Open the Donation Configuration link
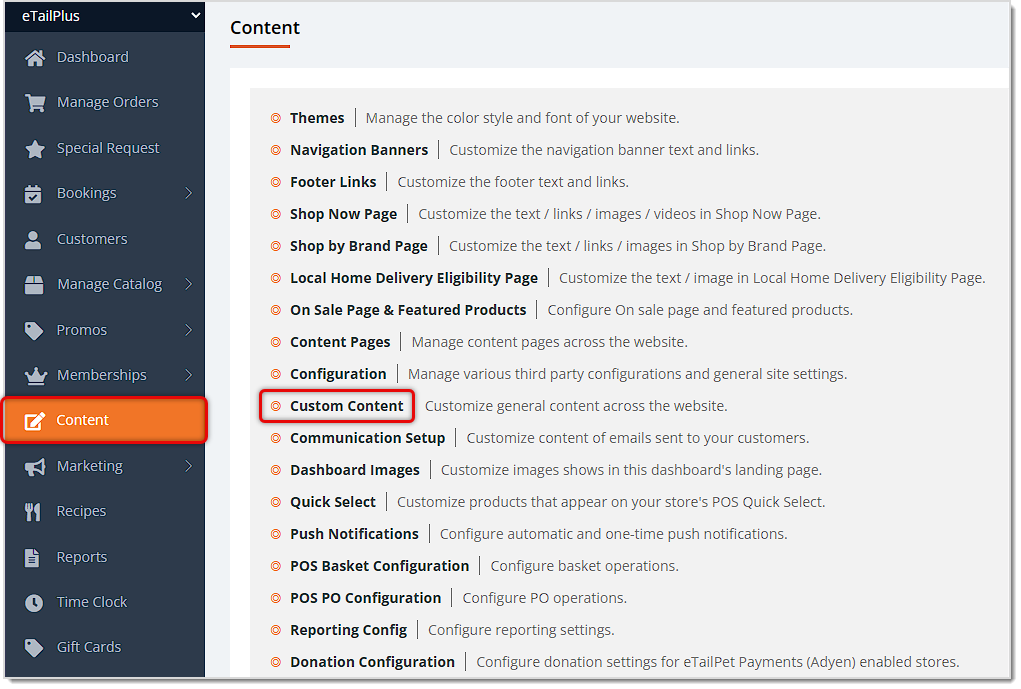 click(372, 662)
